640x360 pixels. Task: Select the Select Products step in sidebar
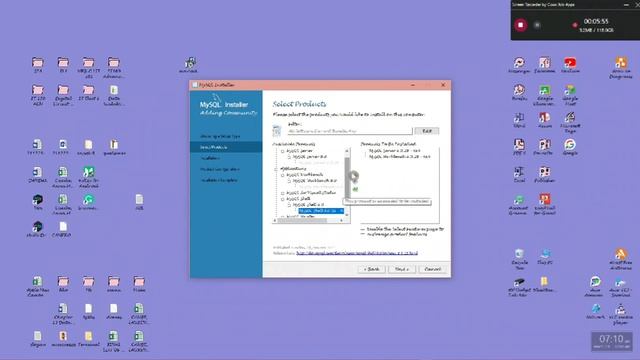click(226, 147)
